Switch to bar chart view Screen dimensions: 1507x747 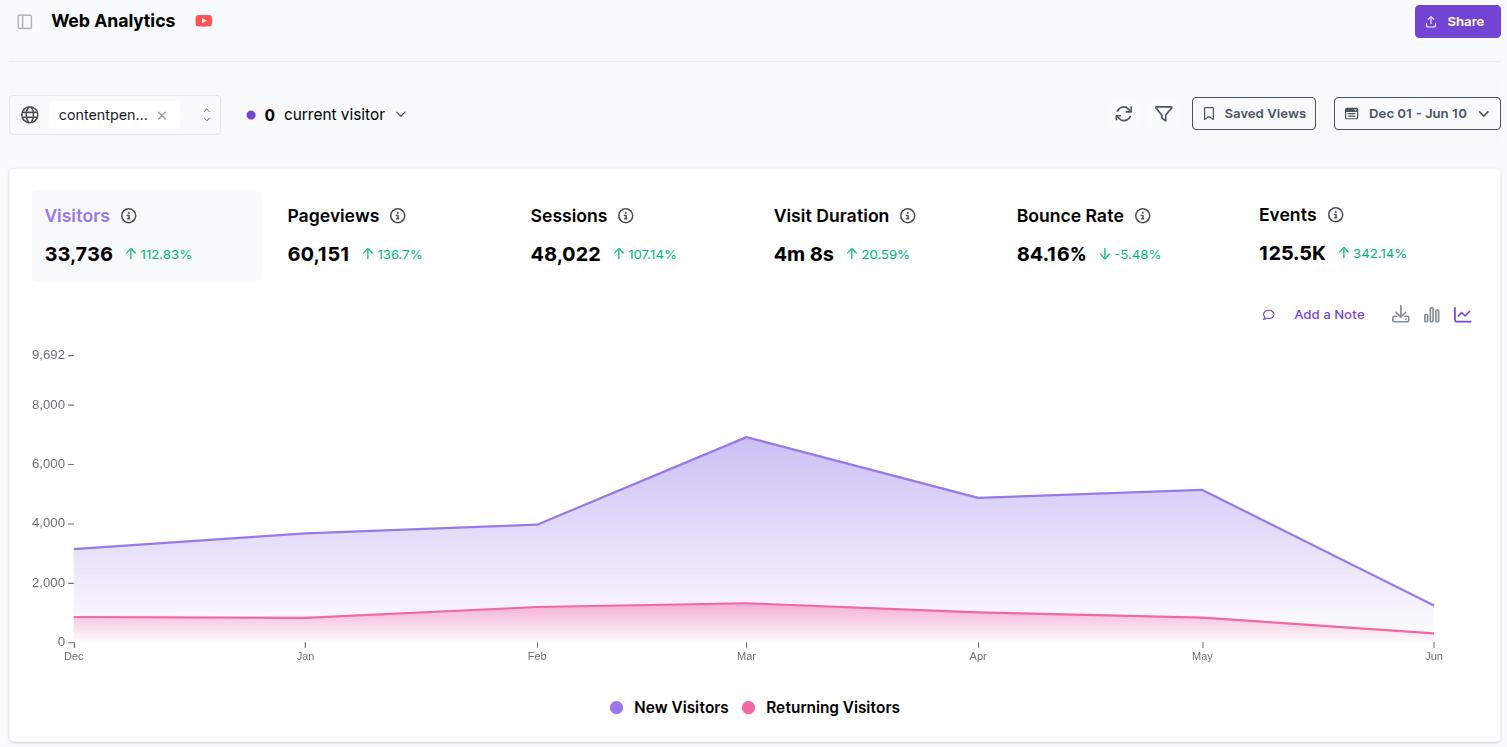(1432, 315)
